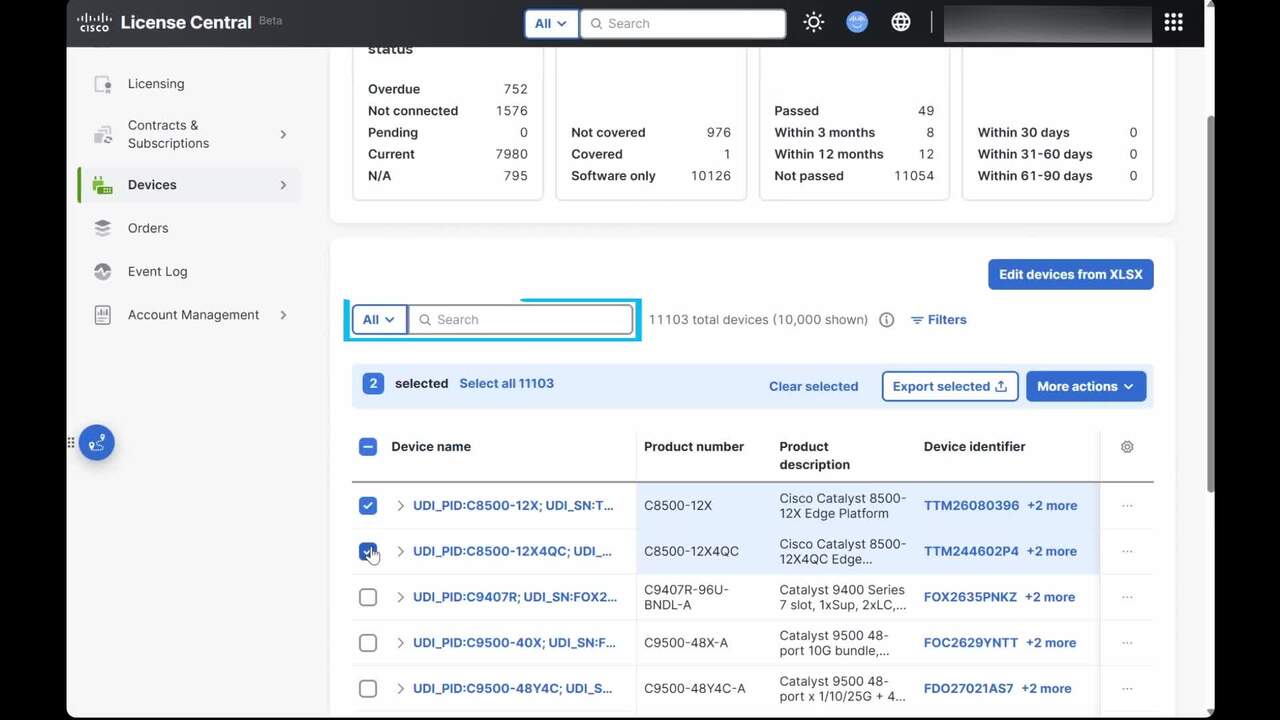Click the info icon next to total devices
The height and width of the screenshot is (720, 1280).
click(x=886, y=320)
